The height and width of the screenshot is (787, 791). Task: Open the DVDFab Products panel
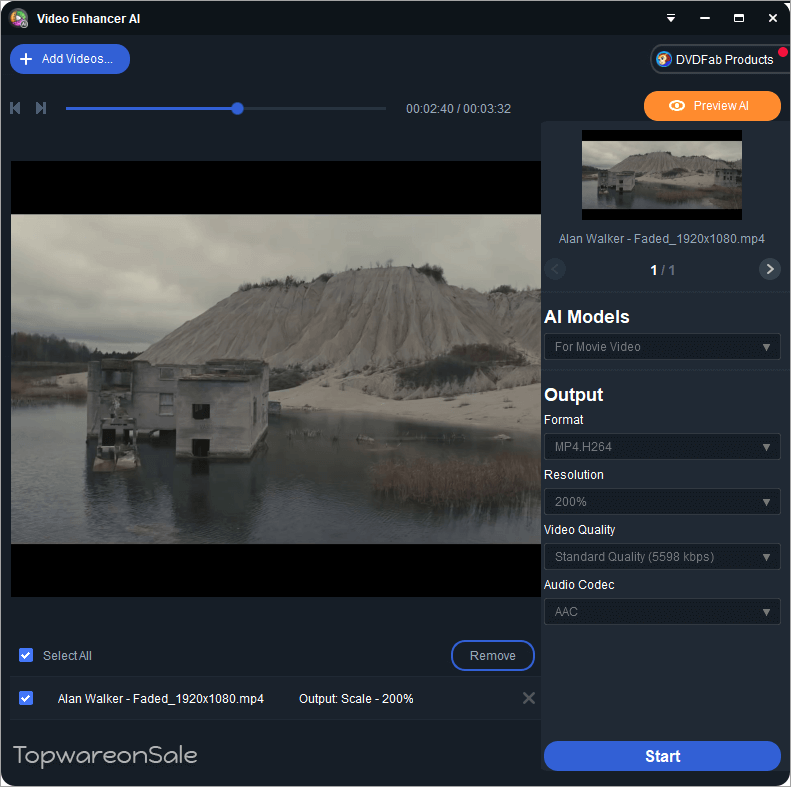(719, 60)
